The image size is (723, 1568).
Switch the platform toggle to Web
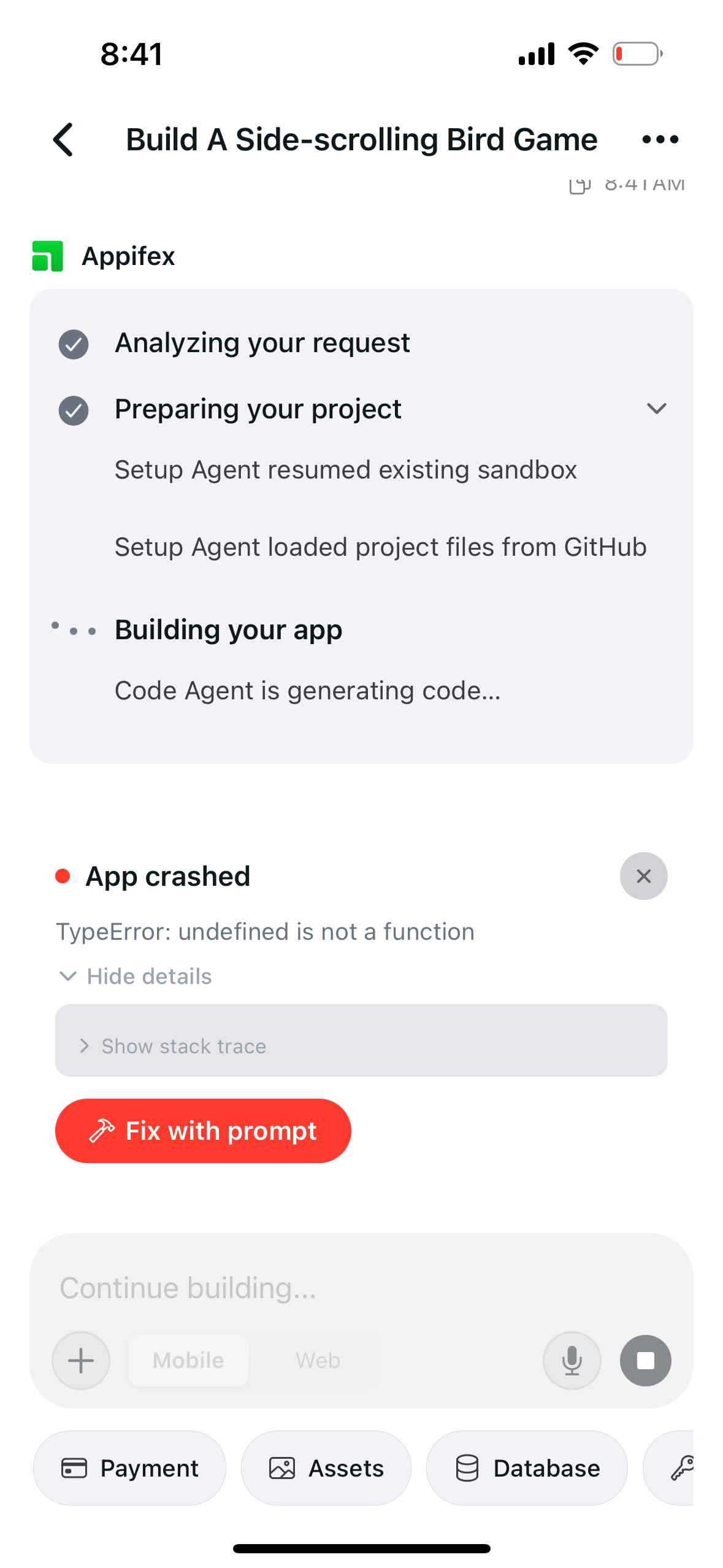[x=318, y=1361]
